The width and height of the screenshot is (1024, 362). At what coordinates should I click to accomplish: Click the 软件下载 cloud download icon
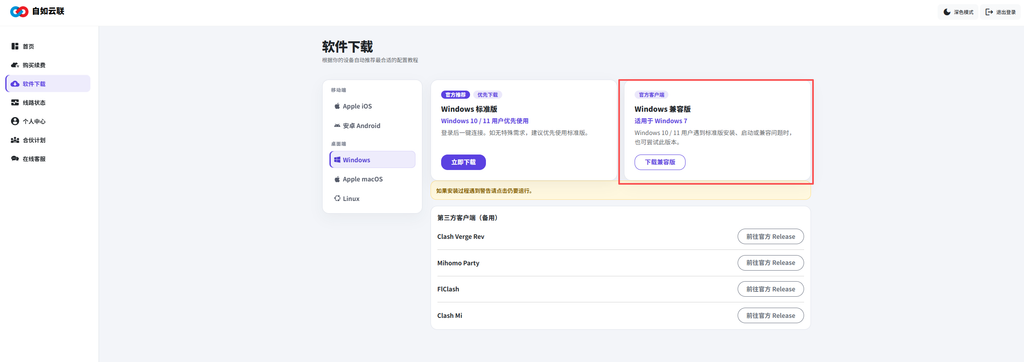[15, 84]
